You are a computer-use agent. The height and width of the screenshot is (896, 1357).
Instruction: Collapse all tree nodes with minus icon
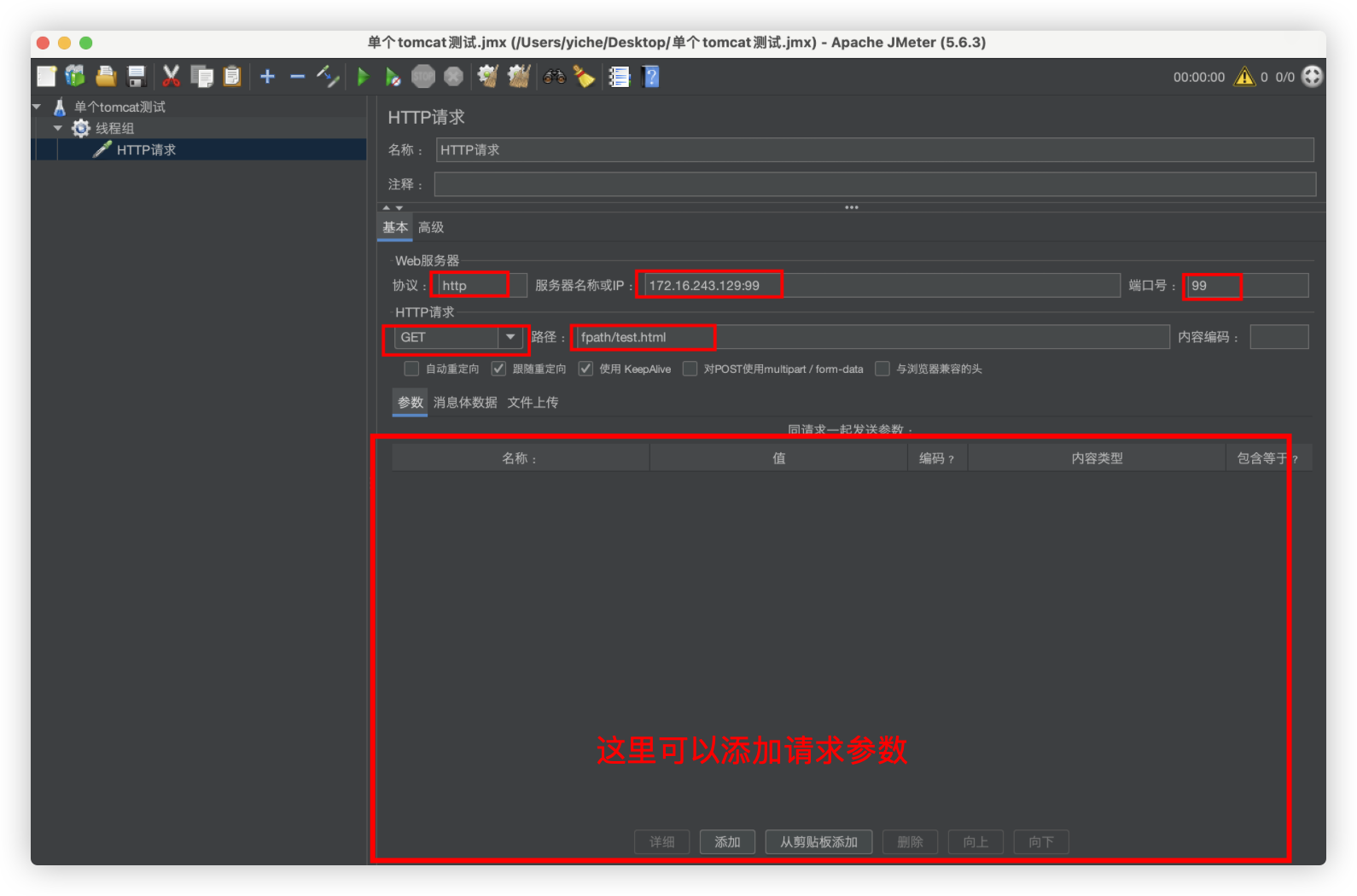[x=297, y=77]
